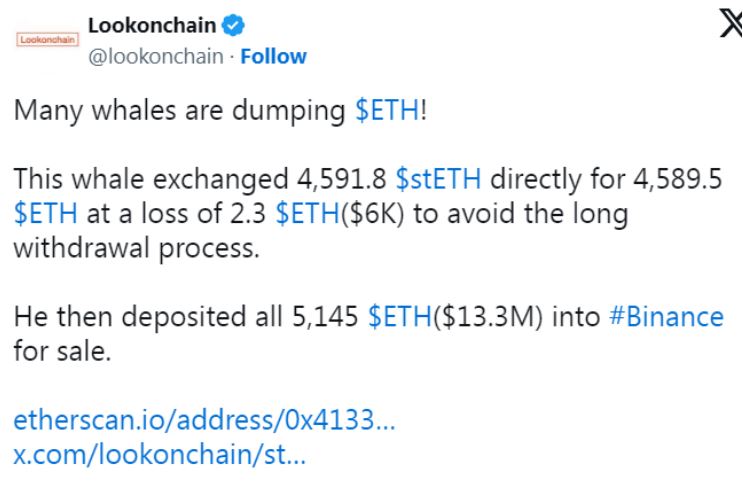Click the 'He then deposited all' text
The height and width of the screenshot is (481, 743).
click(x=148, y=317)
